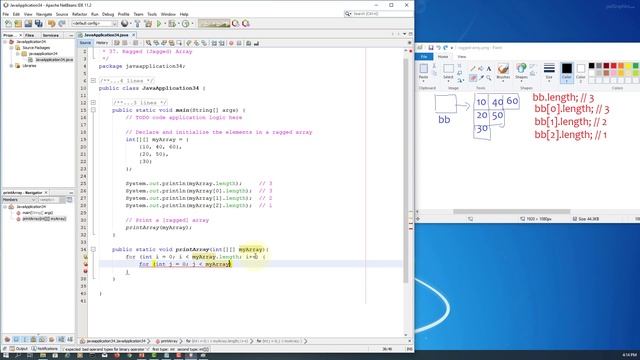Click the Paste icon in Paint
This screenshot has width=640, height=360.
tap(423, 69)
